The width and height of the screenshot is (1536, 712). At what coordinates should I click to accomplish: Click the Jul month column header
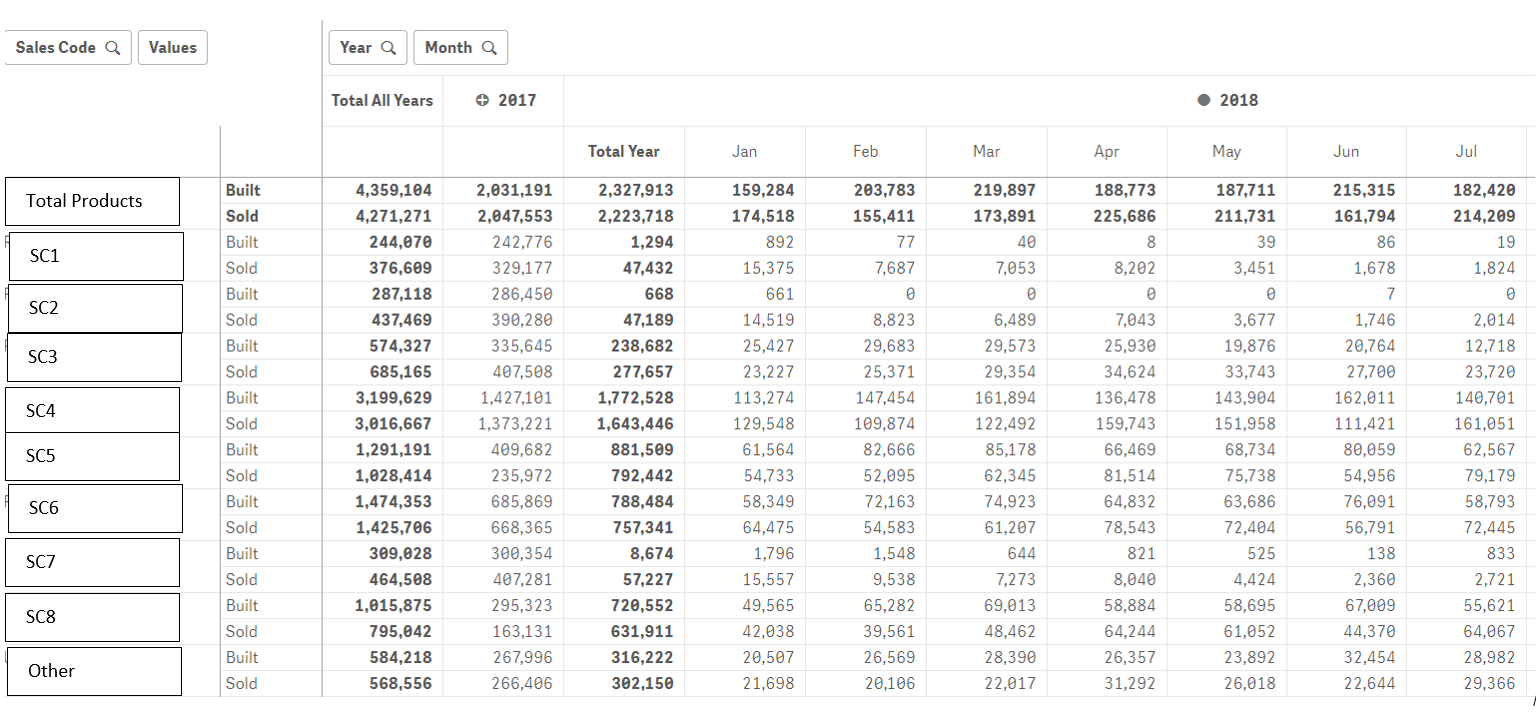click(x=1466, y=151)
